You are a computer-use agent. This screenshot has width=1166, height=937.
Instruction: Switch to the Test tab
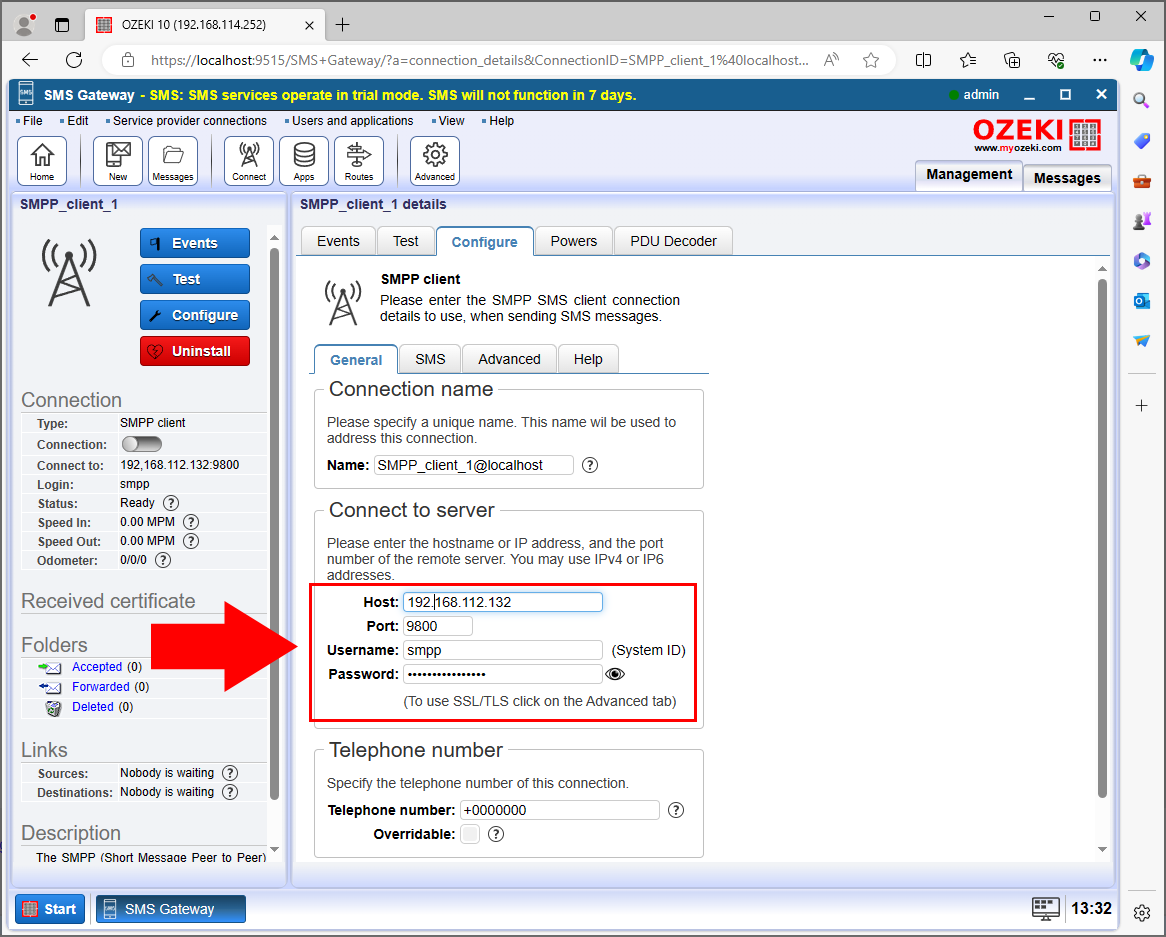[406, 241]
